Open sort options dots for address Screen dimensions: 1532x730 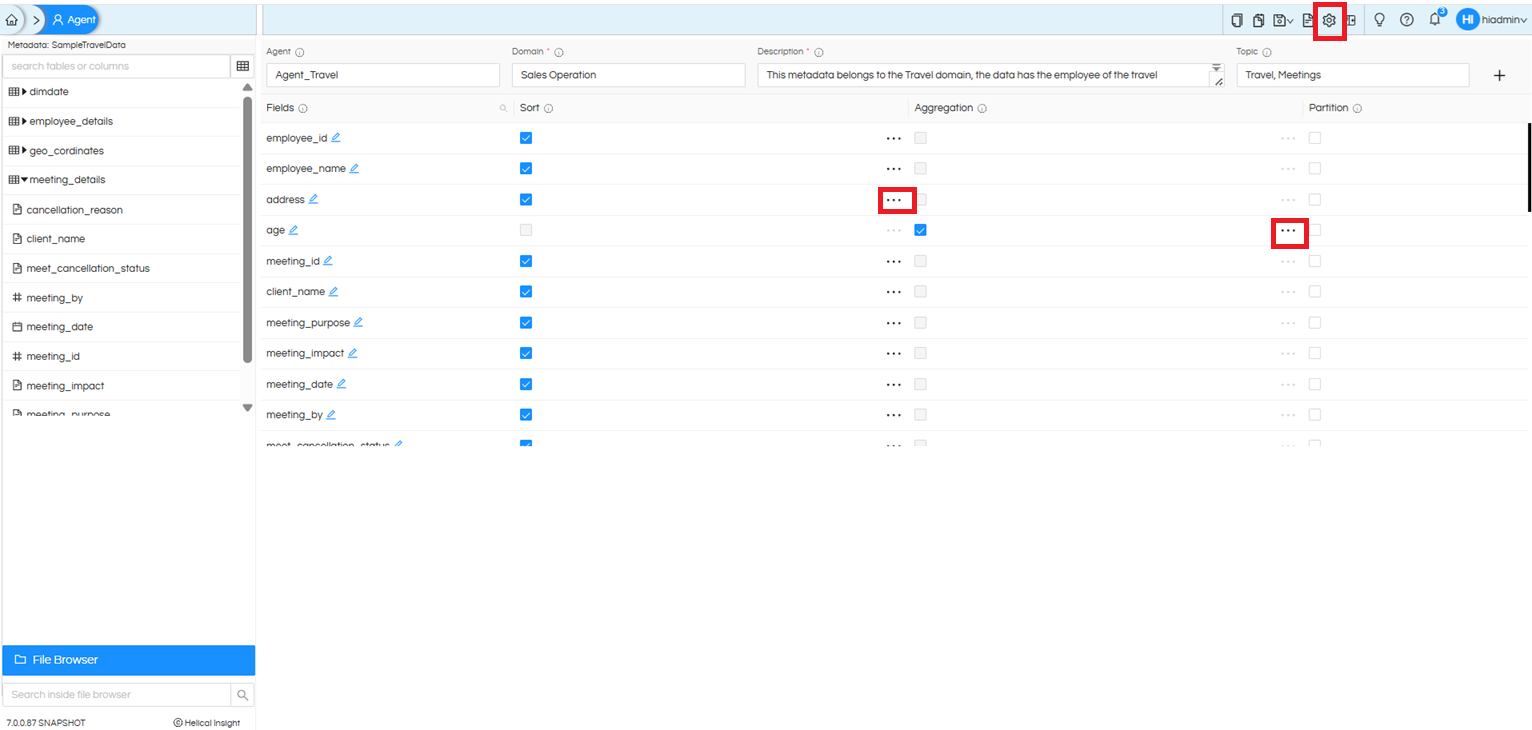[x=894, y=200]
